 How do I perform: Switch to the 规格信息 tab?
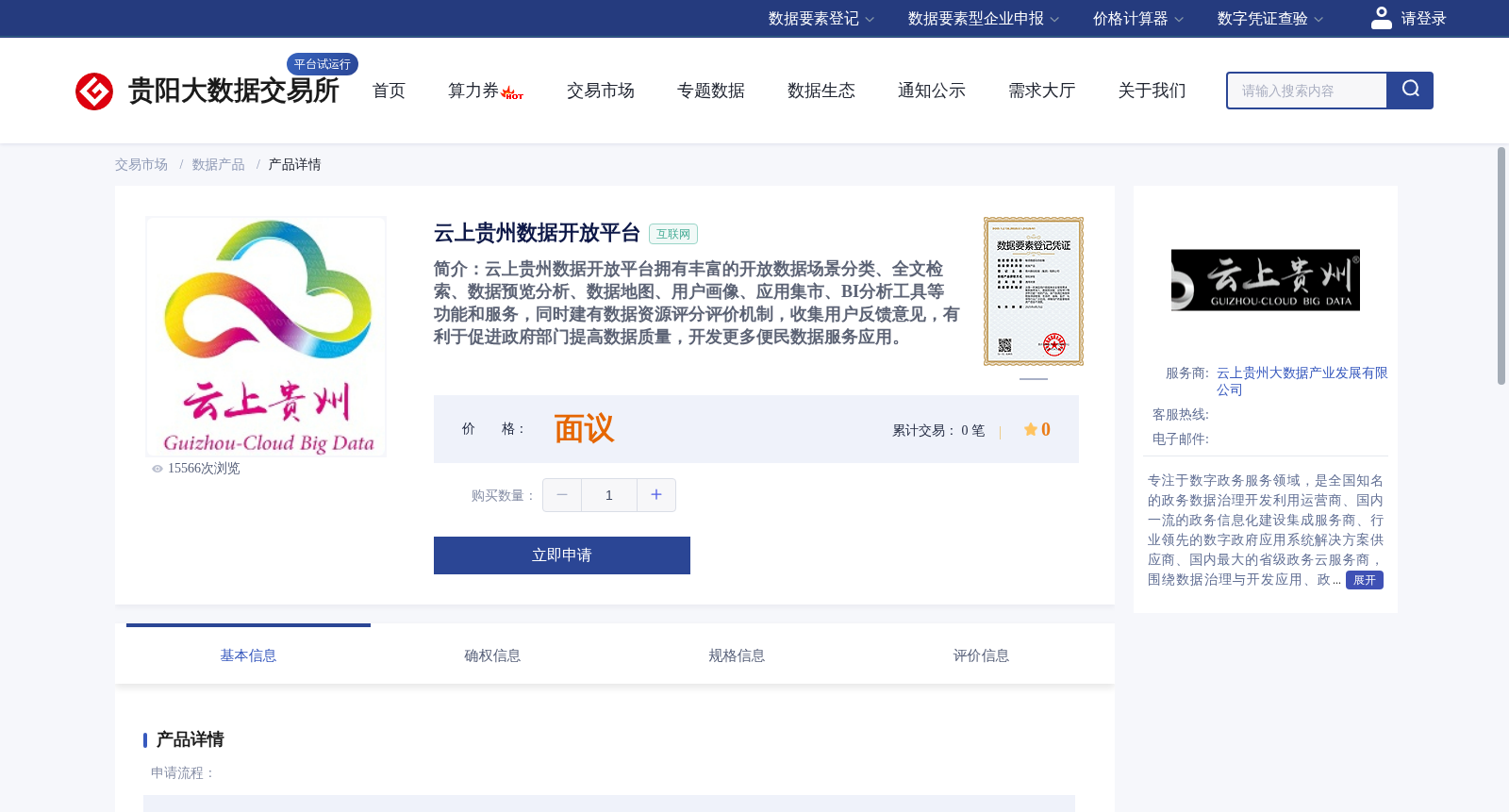(737, 655)
